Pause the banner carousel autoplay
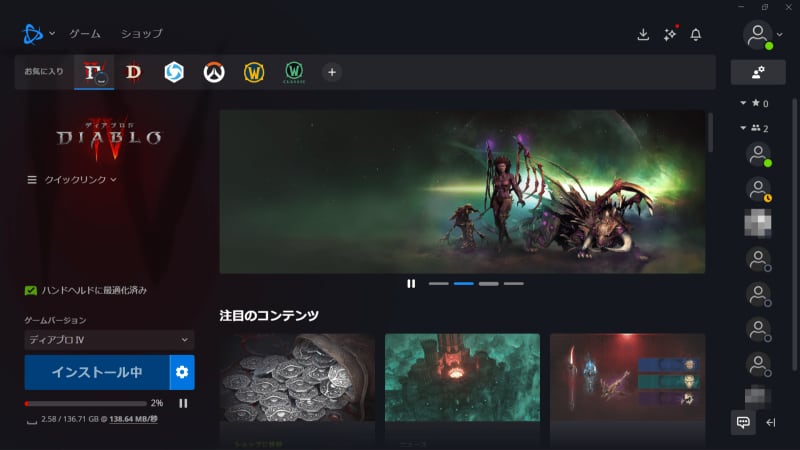 411,283
